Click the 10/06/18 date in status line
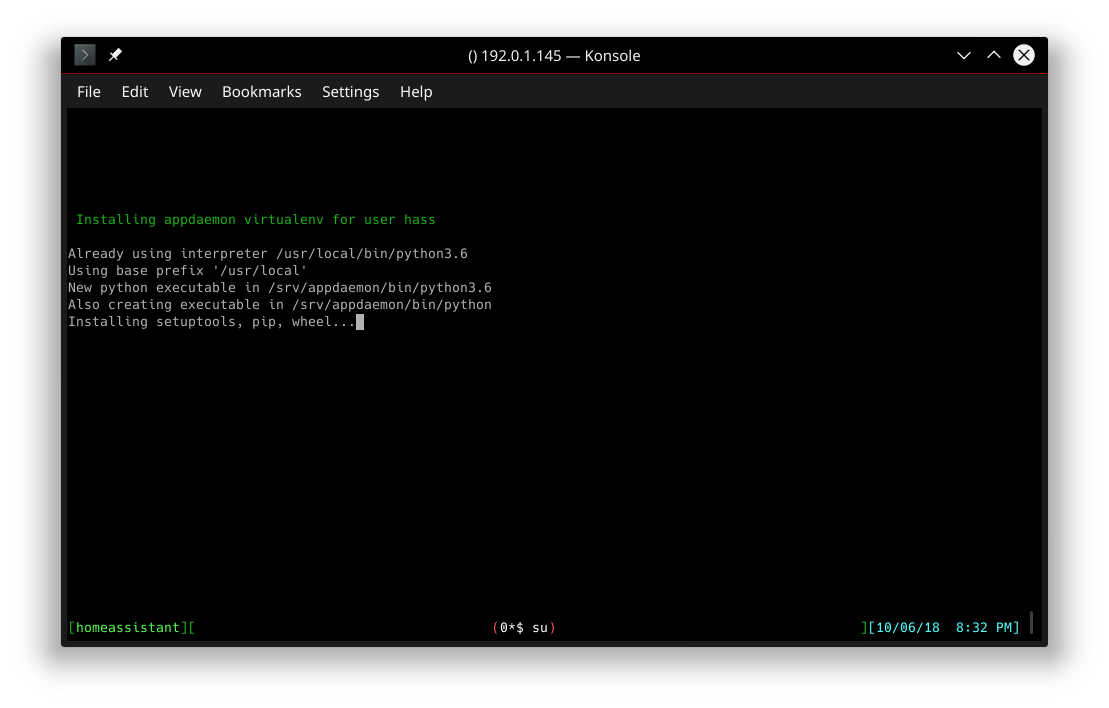Viewport: 1109px width, 708px height. pos(908,627)
